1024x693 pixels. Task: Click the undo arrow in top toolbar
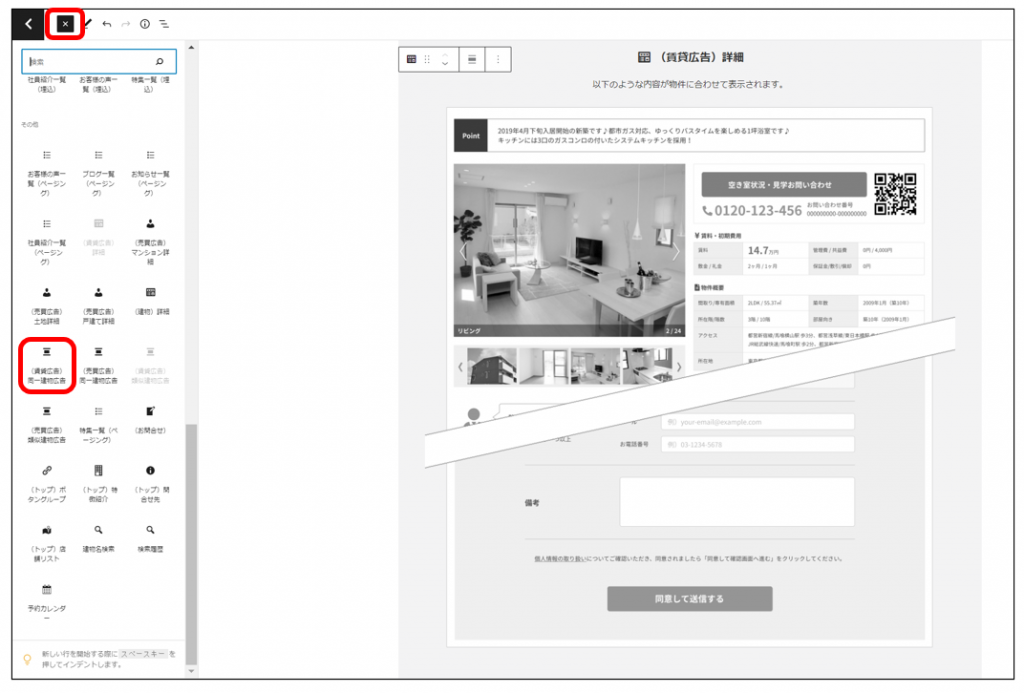106,23
